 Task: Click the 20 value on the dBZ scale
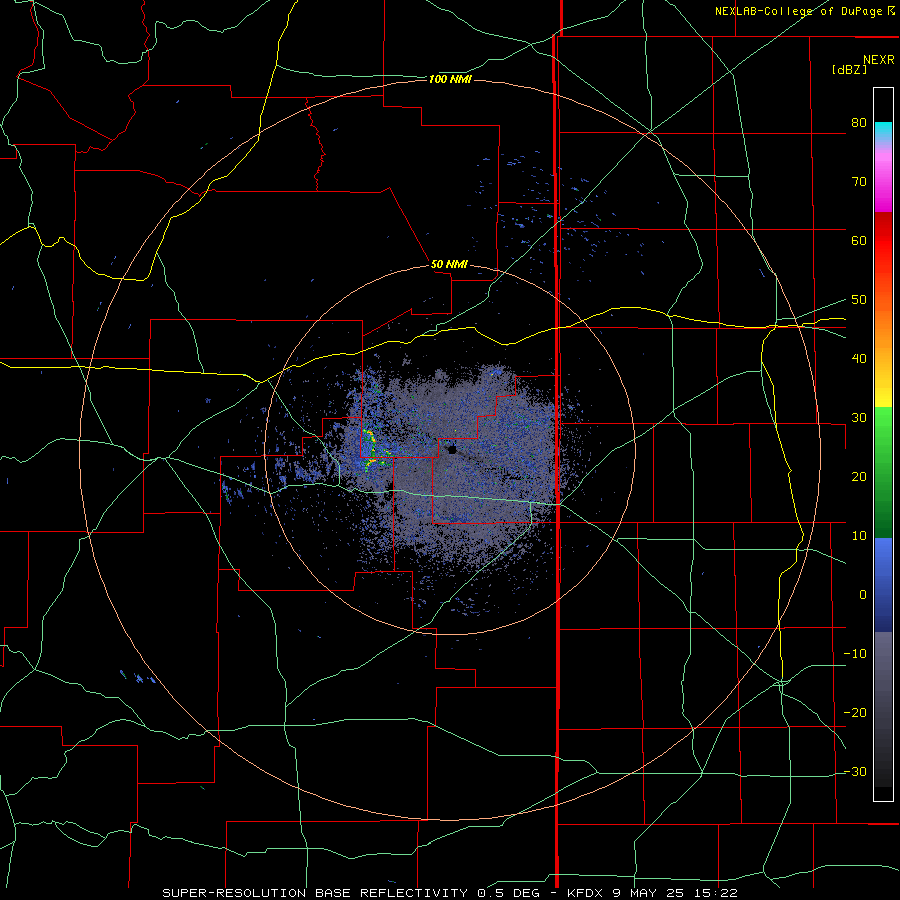coord(859,477)
